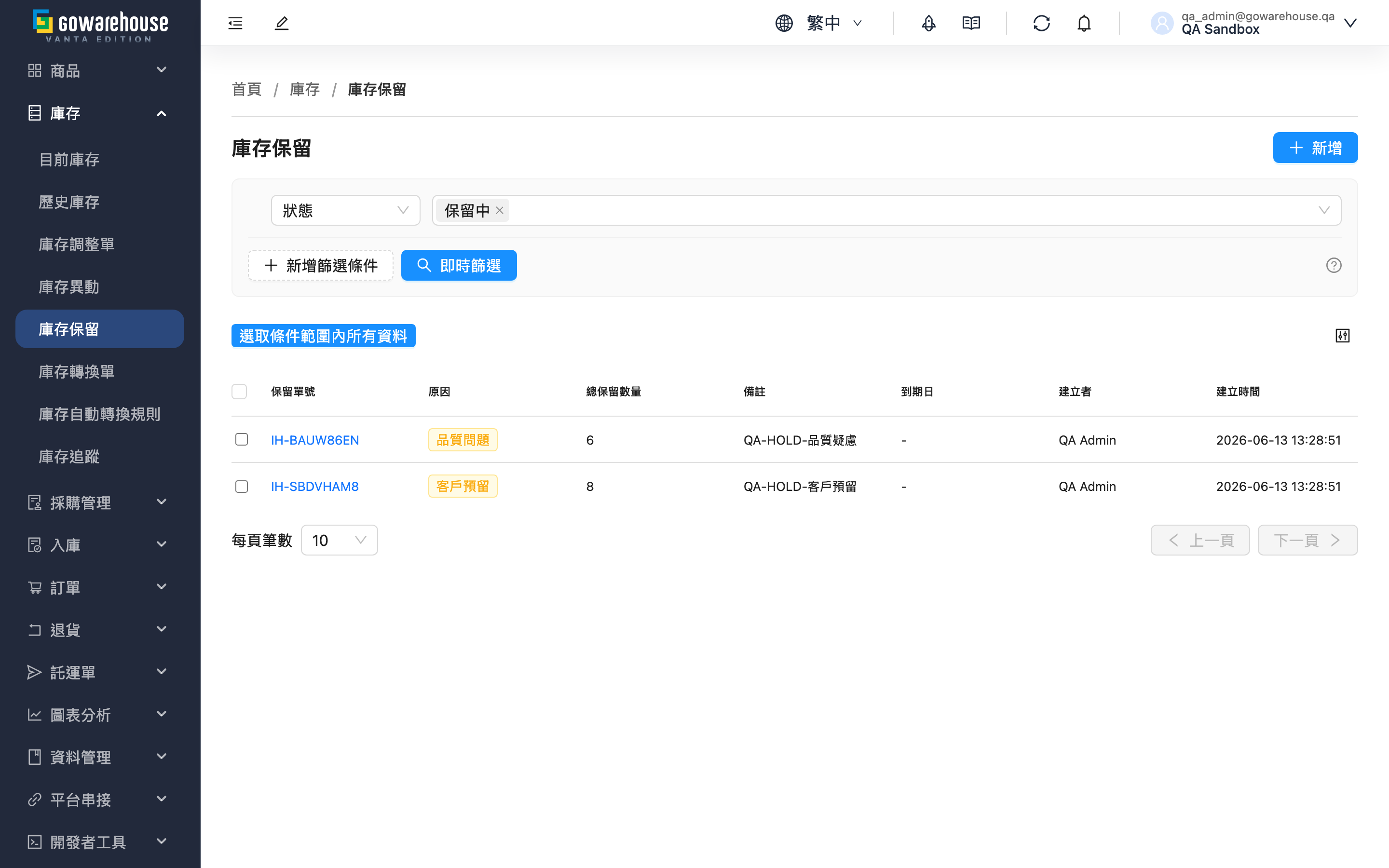This screenshot has height=868, width=1389.
Task: Open the 每頁筆數 10 dropdown
Action: click(x=339, y=540)
